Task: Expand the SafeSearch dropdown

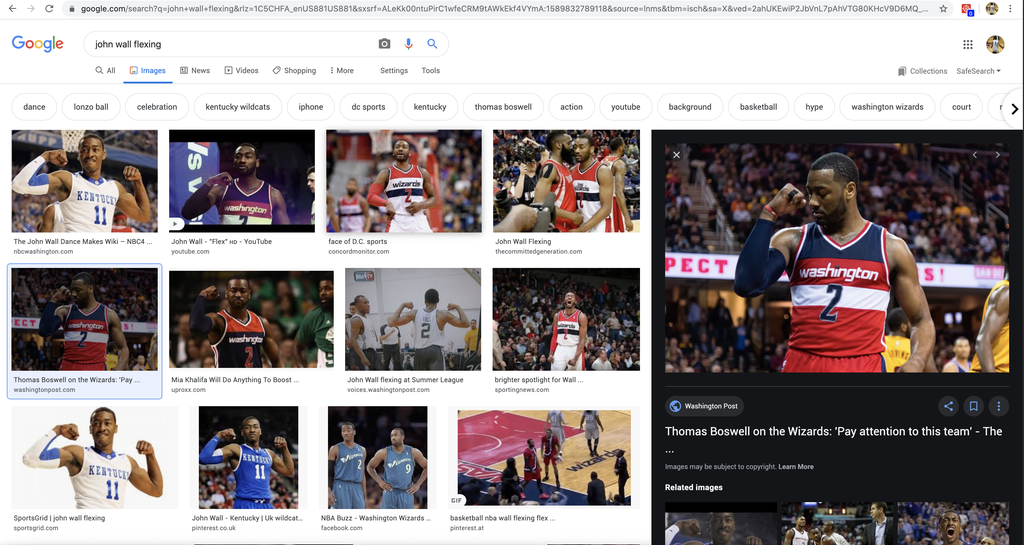Action: click(978, 71)
